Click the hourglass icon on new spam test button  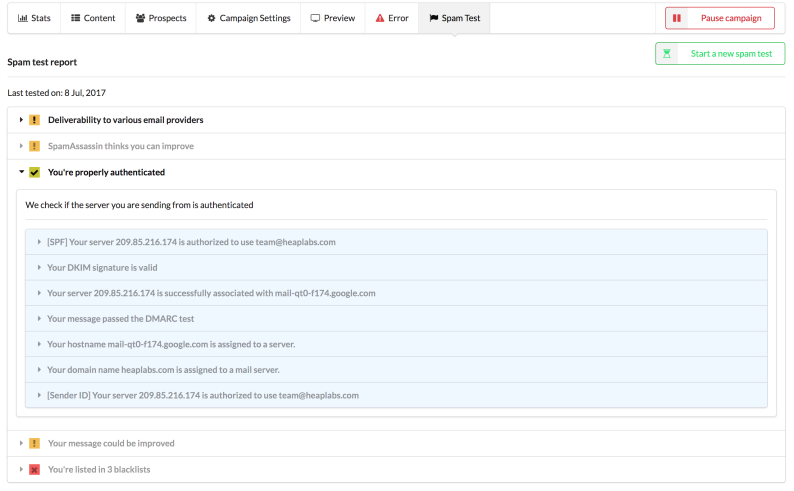[x=667, y=54]
